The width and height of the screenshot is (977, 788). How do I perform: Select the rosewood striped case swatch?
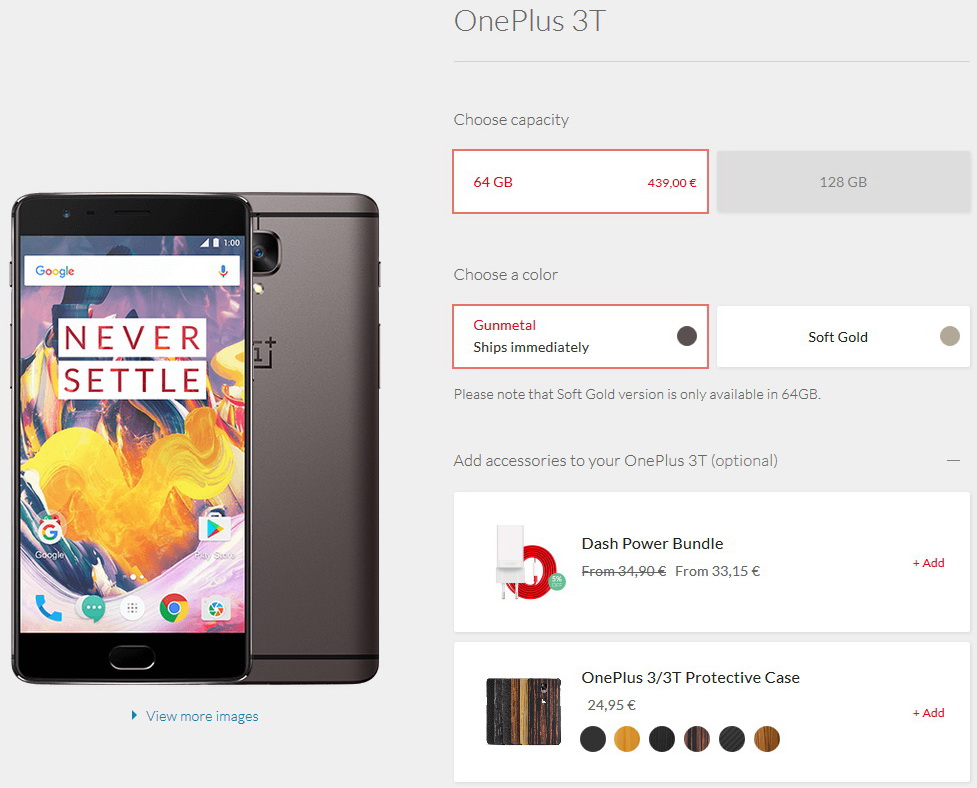[697, 739]
